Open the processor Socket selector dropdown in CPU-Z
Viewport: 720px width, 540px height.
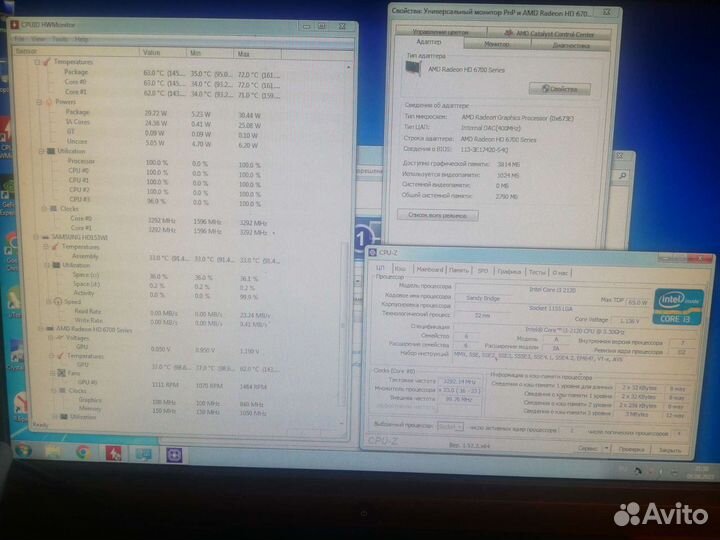(450, 427)
